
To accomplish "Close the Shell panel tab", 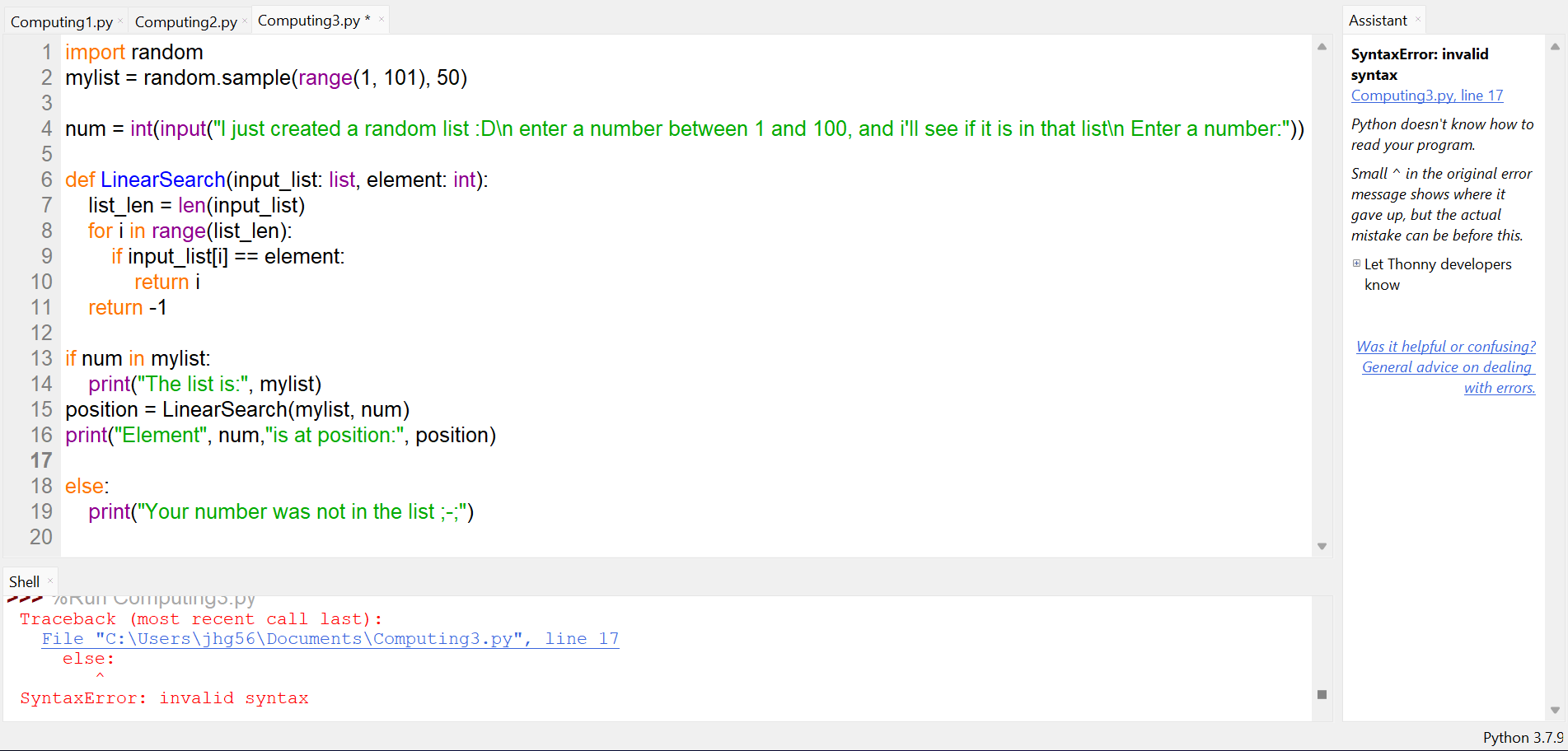I will [x=50, y=581].
